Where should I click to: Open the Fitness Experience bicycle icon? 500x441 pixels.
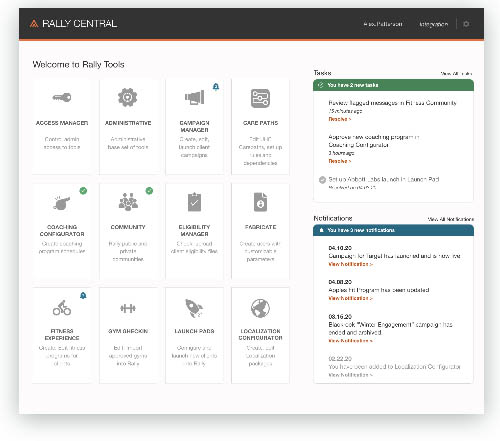[x=62, y=308]
